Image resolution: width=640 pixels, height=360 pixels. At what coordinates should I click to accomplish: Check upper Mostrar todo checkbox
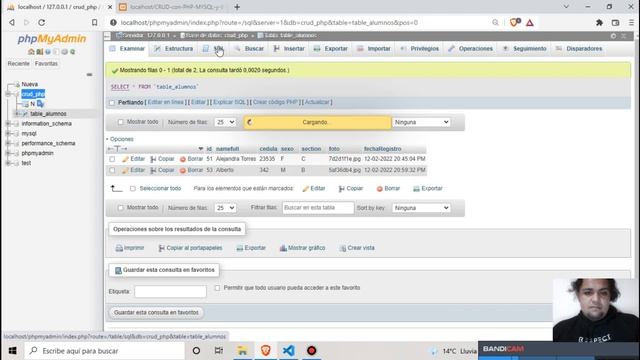120,122
